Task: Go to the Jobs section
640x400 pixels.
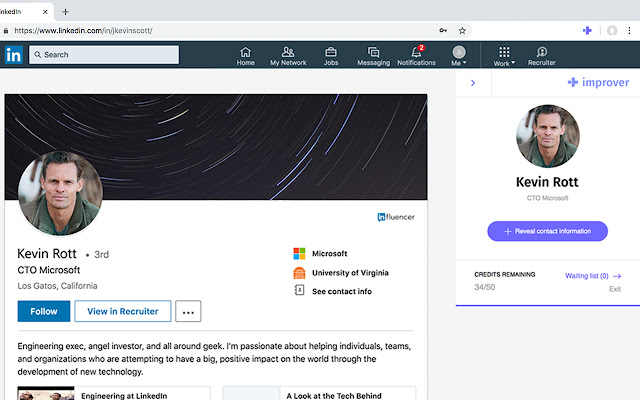Action: tap(331, 56)
